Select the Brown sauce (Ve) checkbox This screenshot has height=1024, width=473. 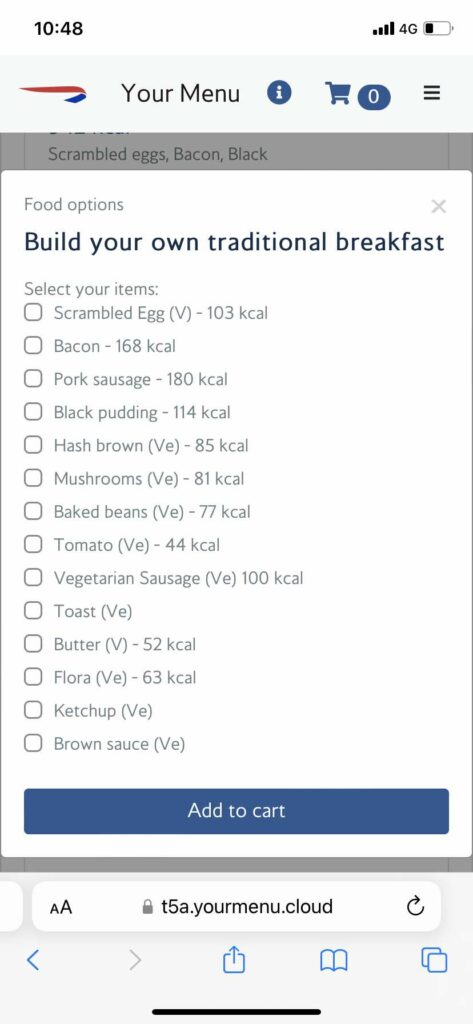click(x=33, y=743)
